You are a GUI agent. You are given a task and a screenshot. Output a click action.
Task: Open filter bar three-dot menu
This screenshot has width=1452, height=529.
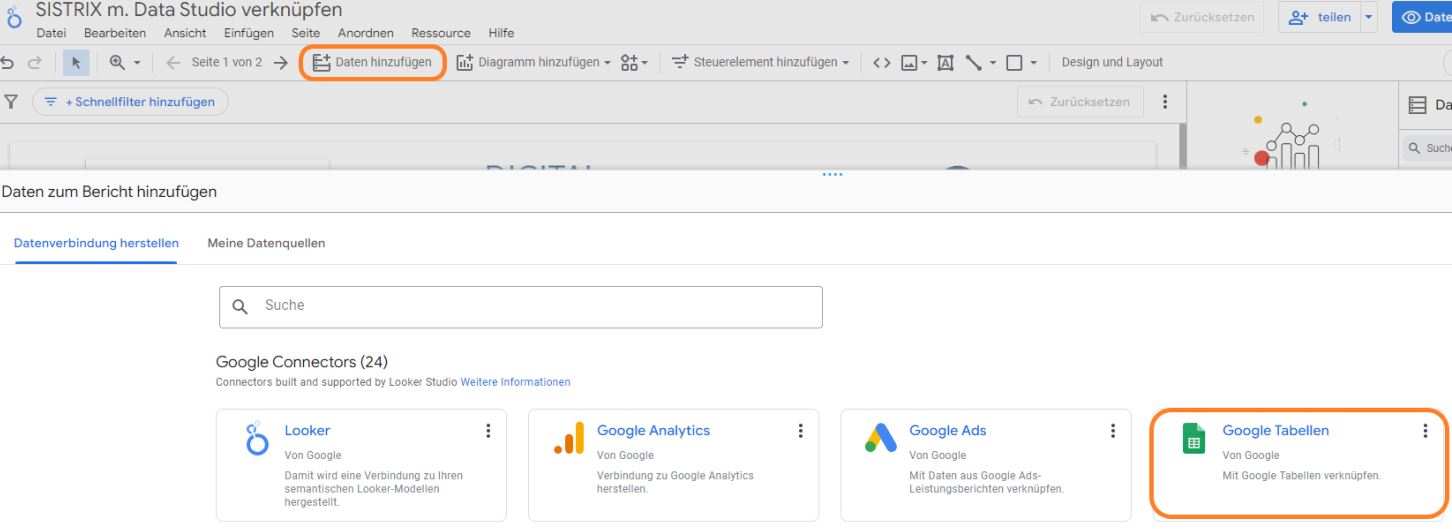click(1164, 102)
